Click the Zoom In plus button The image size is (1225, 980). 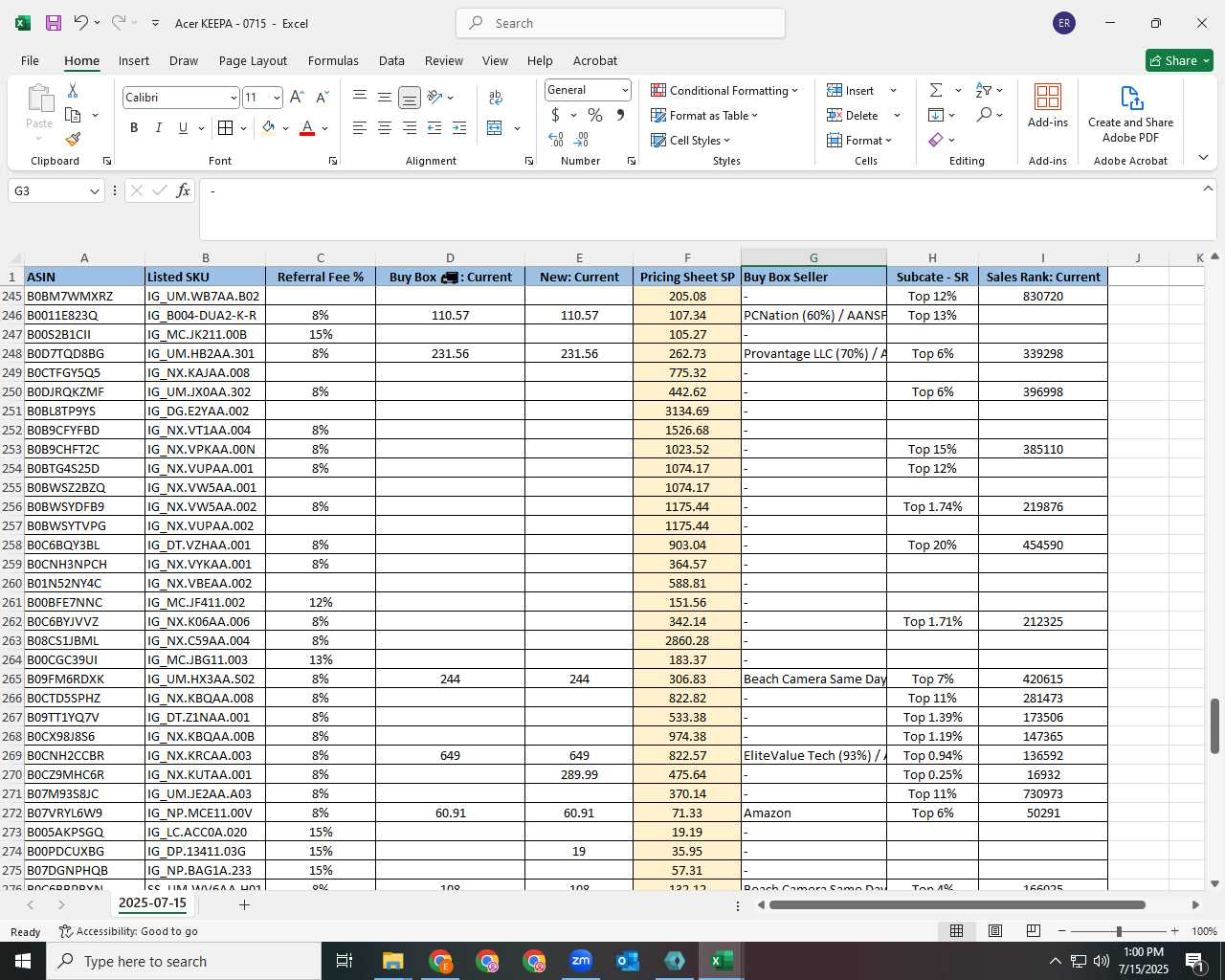1174,931
